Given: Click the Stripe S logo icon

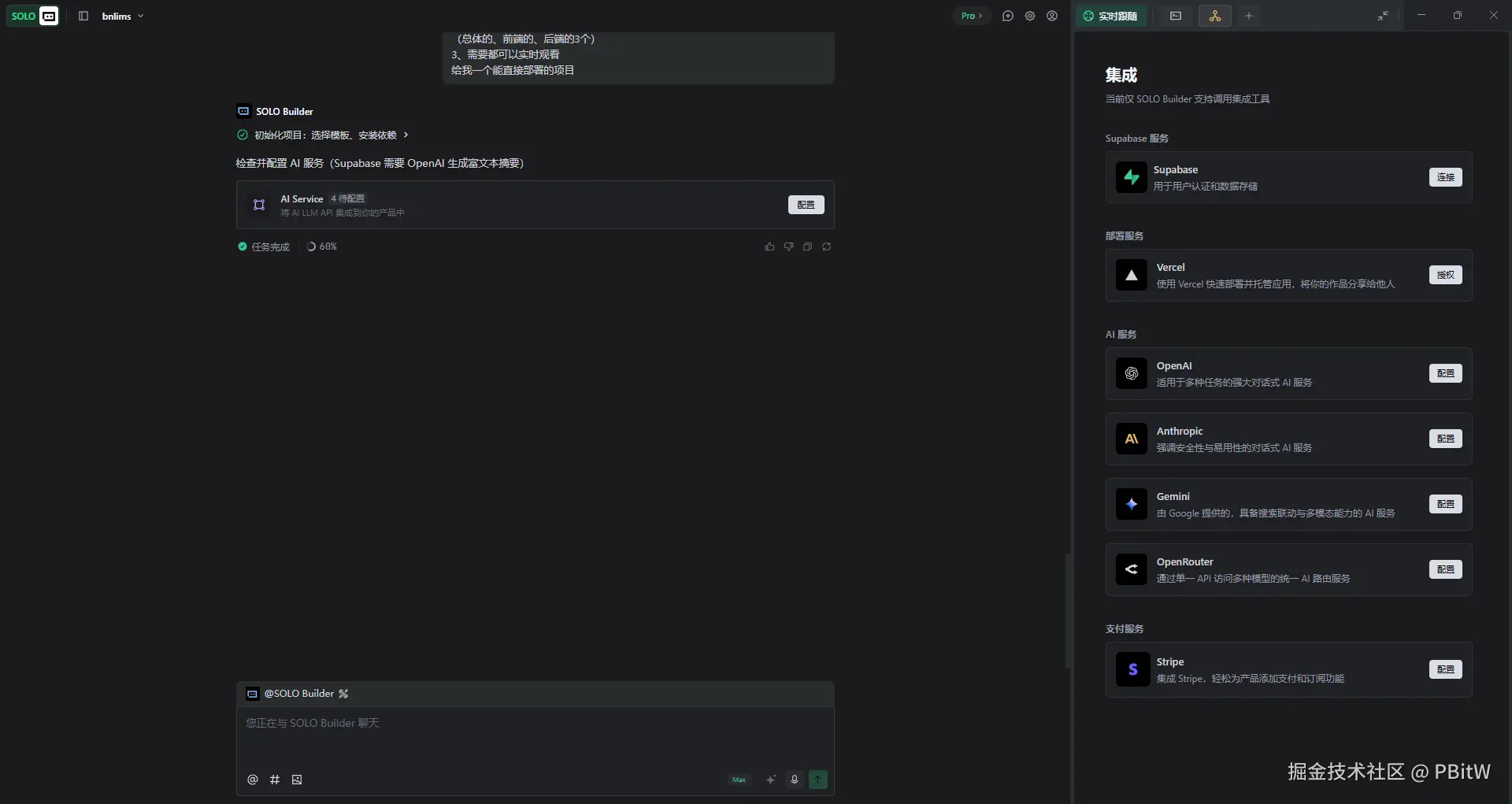Looking at the screenshot, I should click(x=1132, y=669).
